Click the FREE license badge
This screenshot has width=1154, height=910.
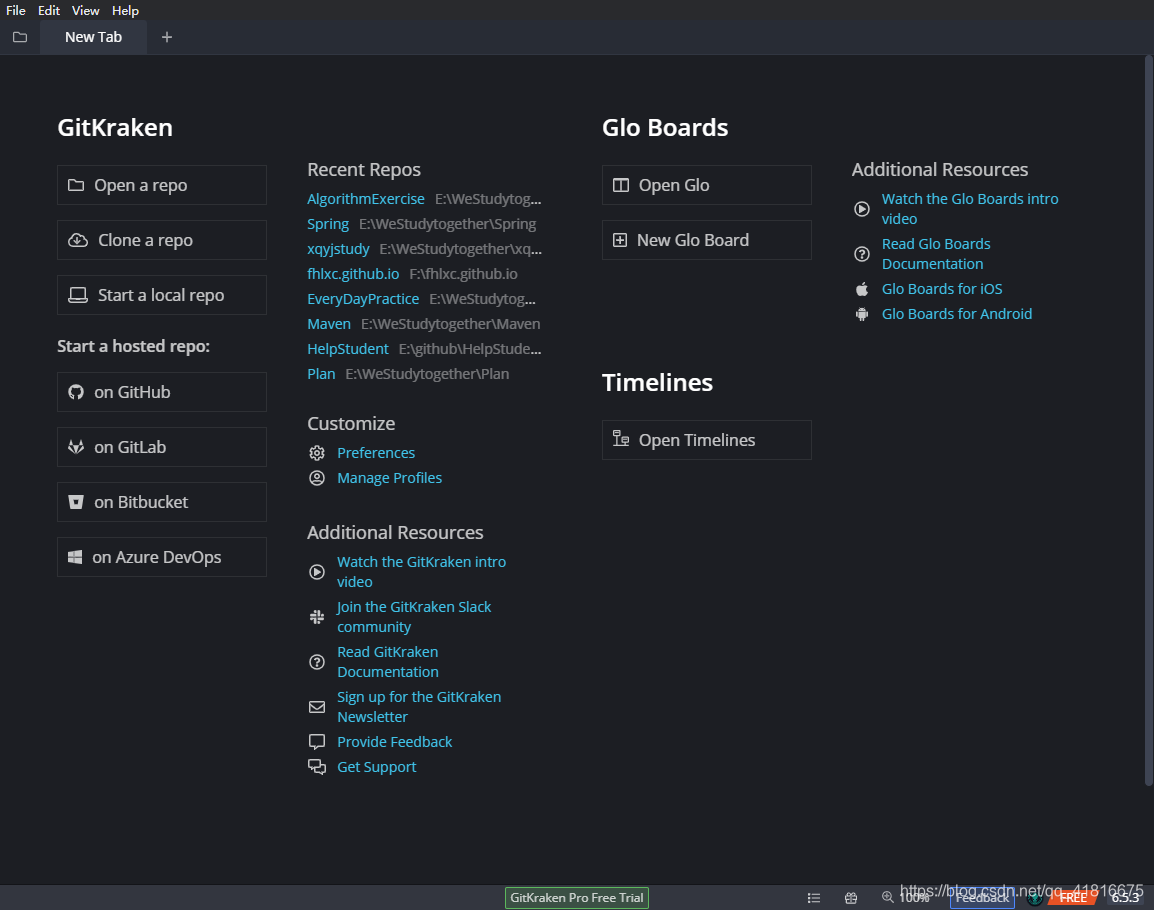pos(1073,897)
